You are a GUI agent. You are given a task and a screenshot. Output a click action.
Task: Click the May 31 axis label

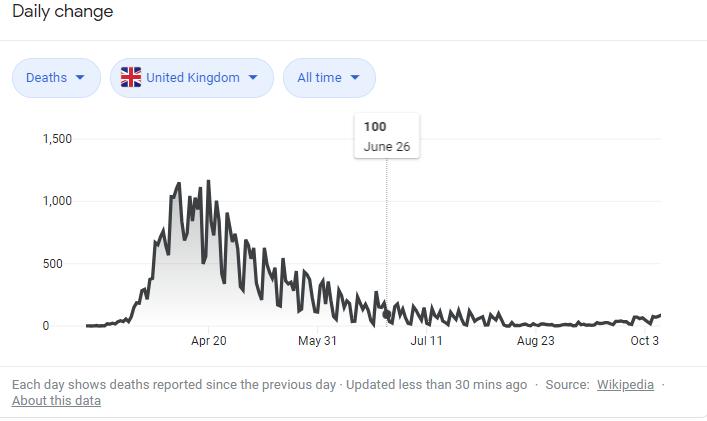[x=318, y=341]
